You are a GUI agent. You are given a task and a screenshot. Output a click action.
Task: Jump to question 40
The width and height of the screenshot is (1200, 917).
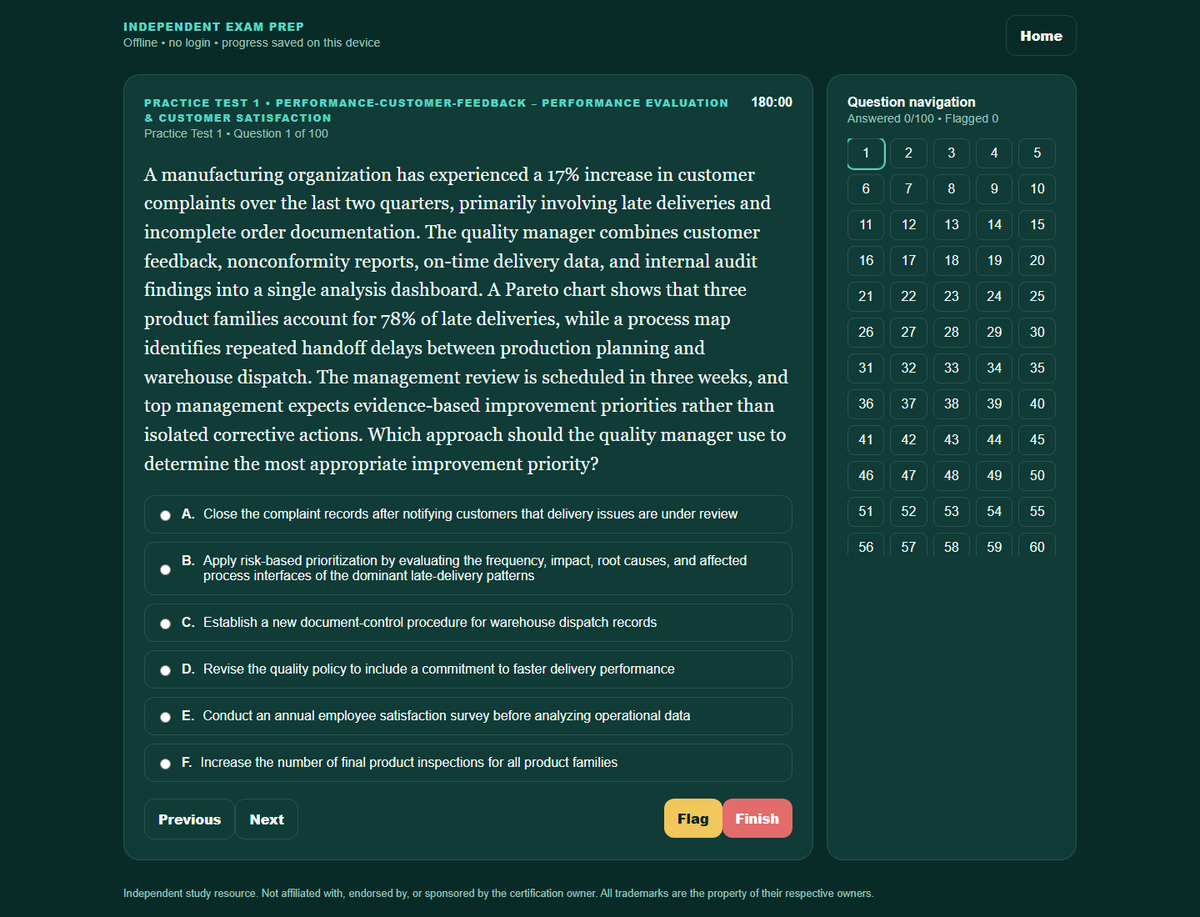point(1037,405)
